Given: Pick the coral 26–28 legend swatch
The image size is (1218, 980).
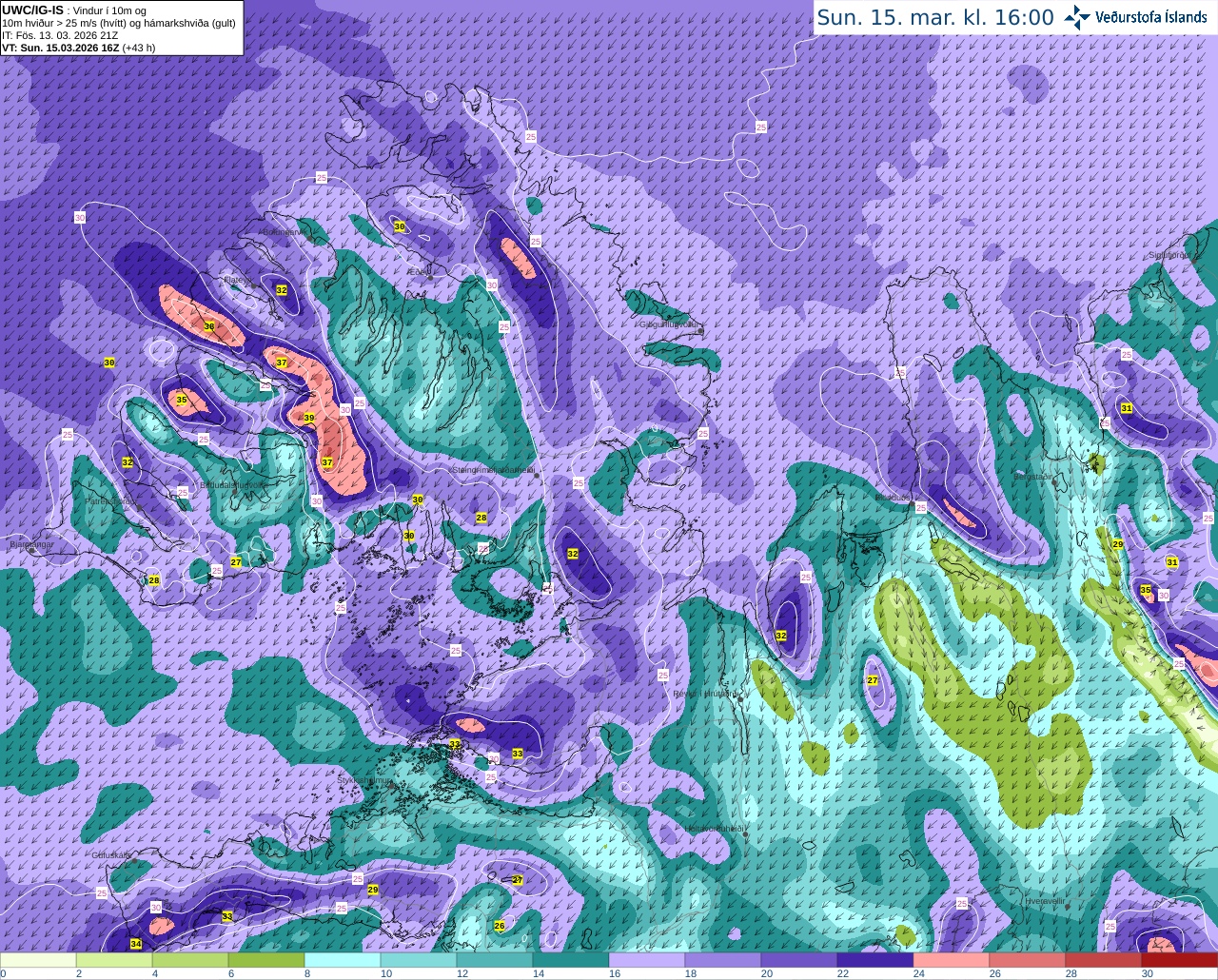Looking at the screenshot, I should click(x=1028, y=960).
